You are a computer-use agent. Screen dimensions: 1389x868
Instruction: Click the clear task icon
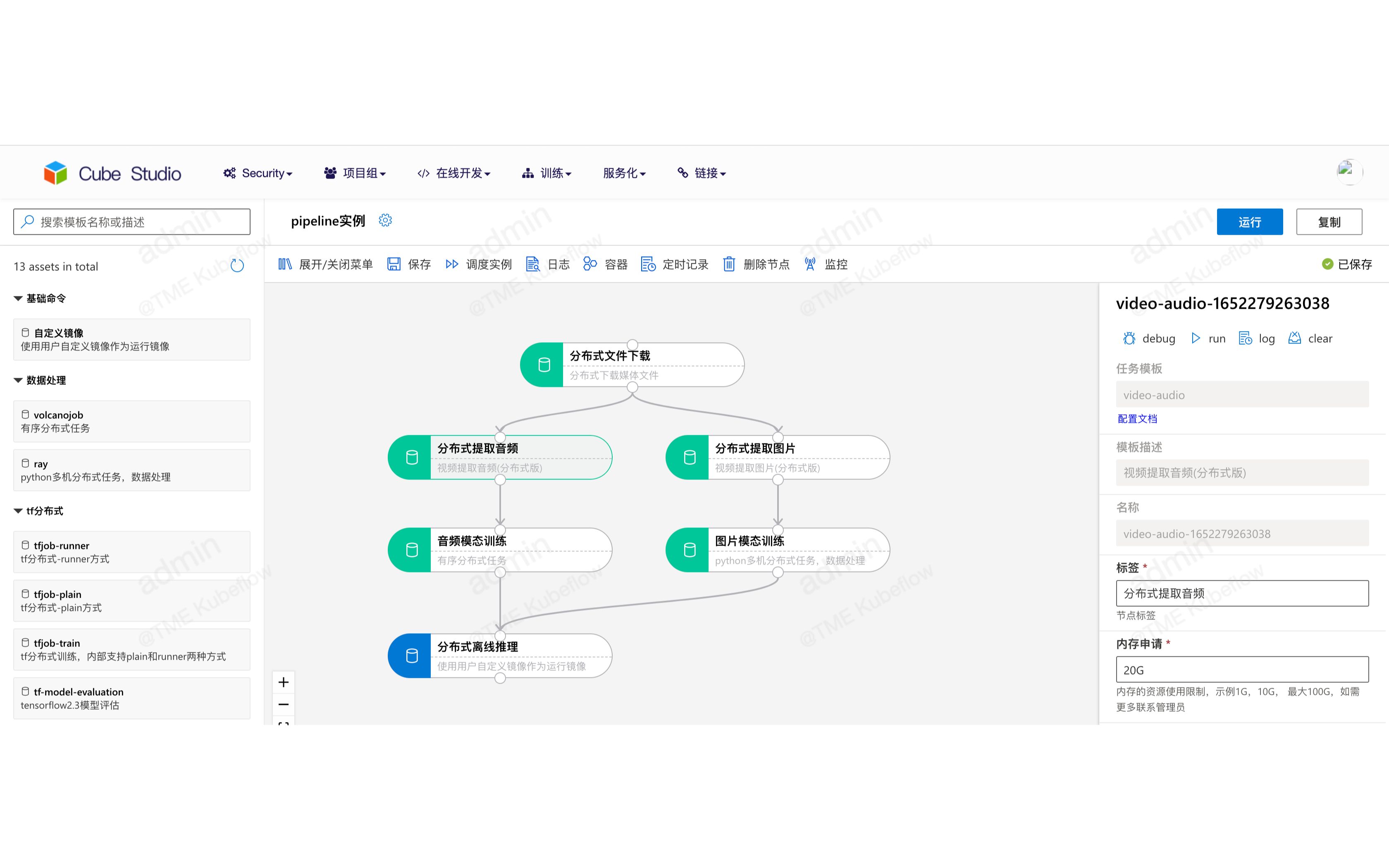1295,338
